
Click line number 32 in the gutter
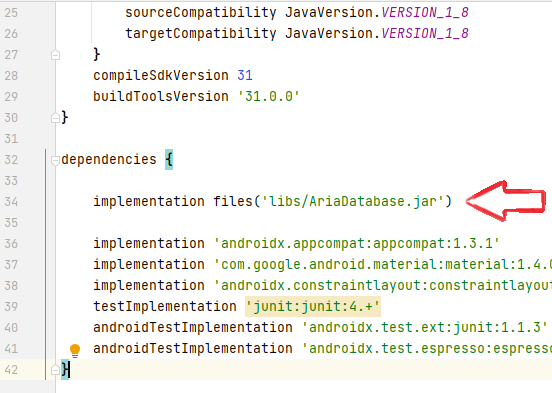11,160
